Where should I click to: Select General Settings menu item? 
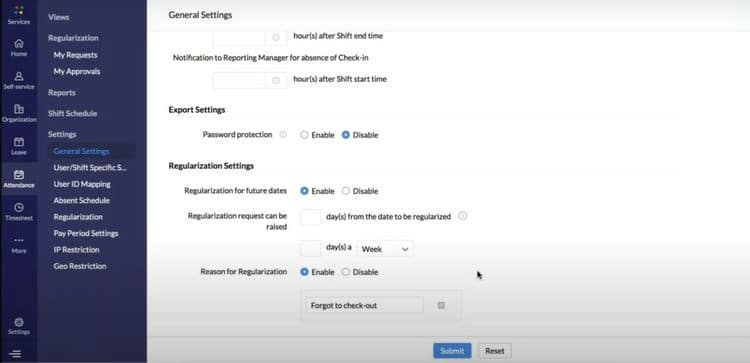coord(81,152)
